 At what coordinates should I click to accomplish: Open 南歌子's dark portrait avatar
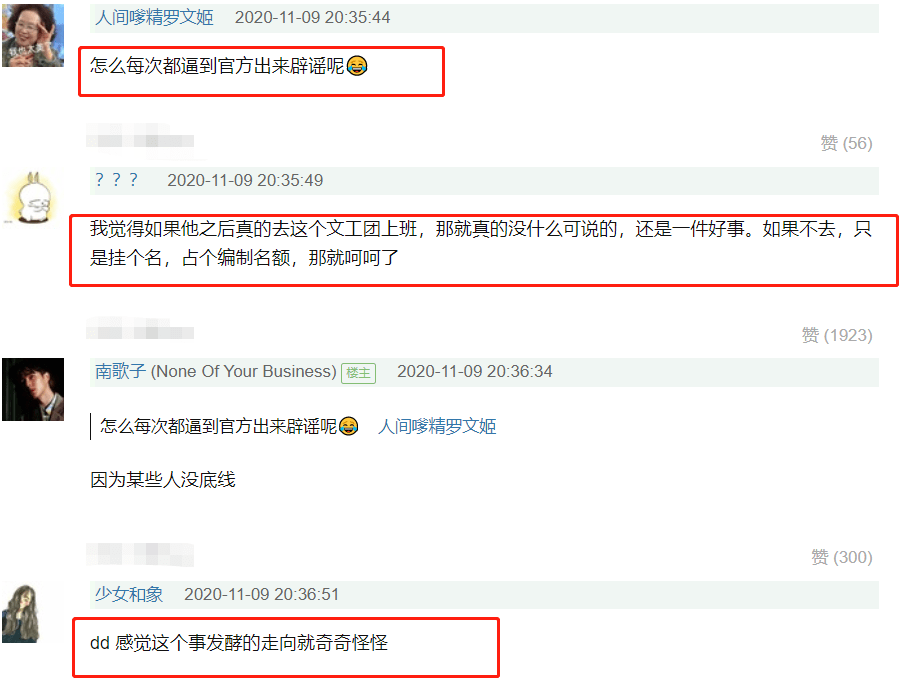pyautogui.click(x=33, y=389)
